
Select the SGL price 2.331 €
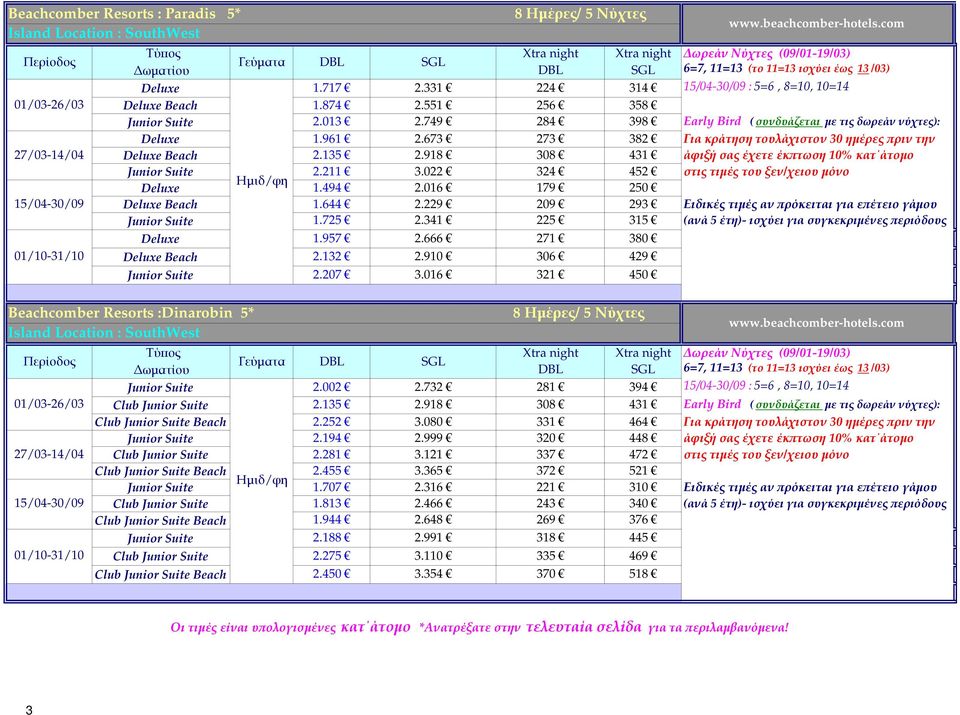click(433, 88)
